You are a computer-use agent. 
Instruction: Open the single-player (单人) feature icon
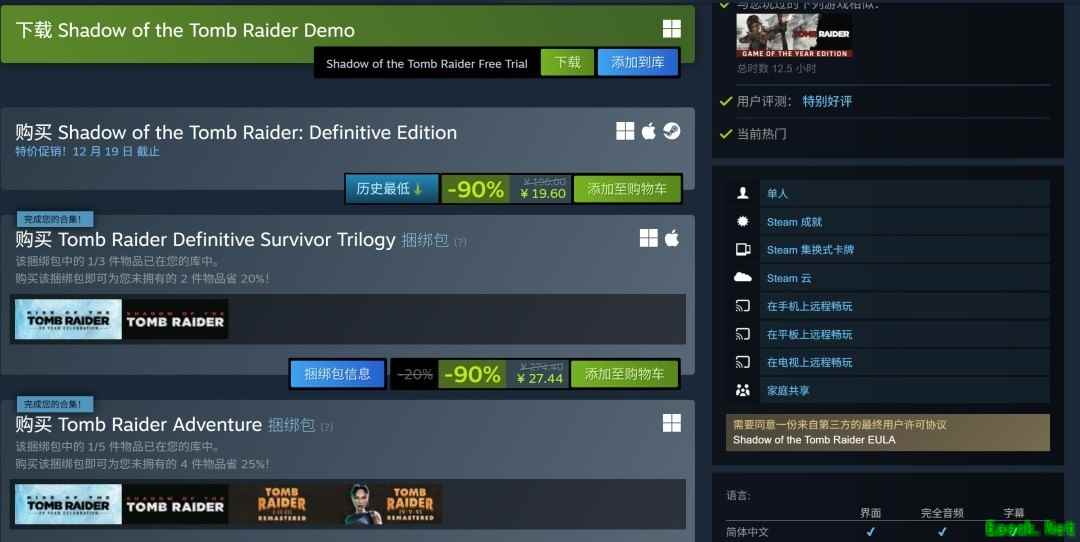[742, 194]
